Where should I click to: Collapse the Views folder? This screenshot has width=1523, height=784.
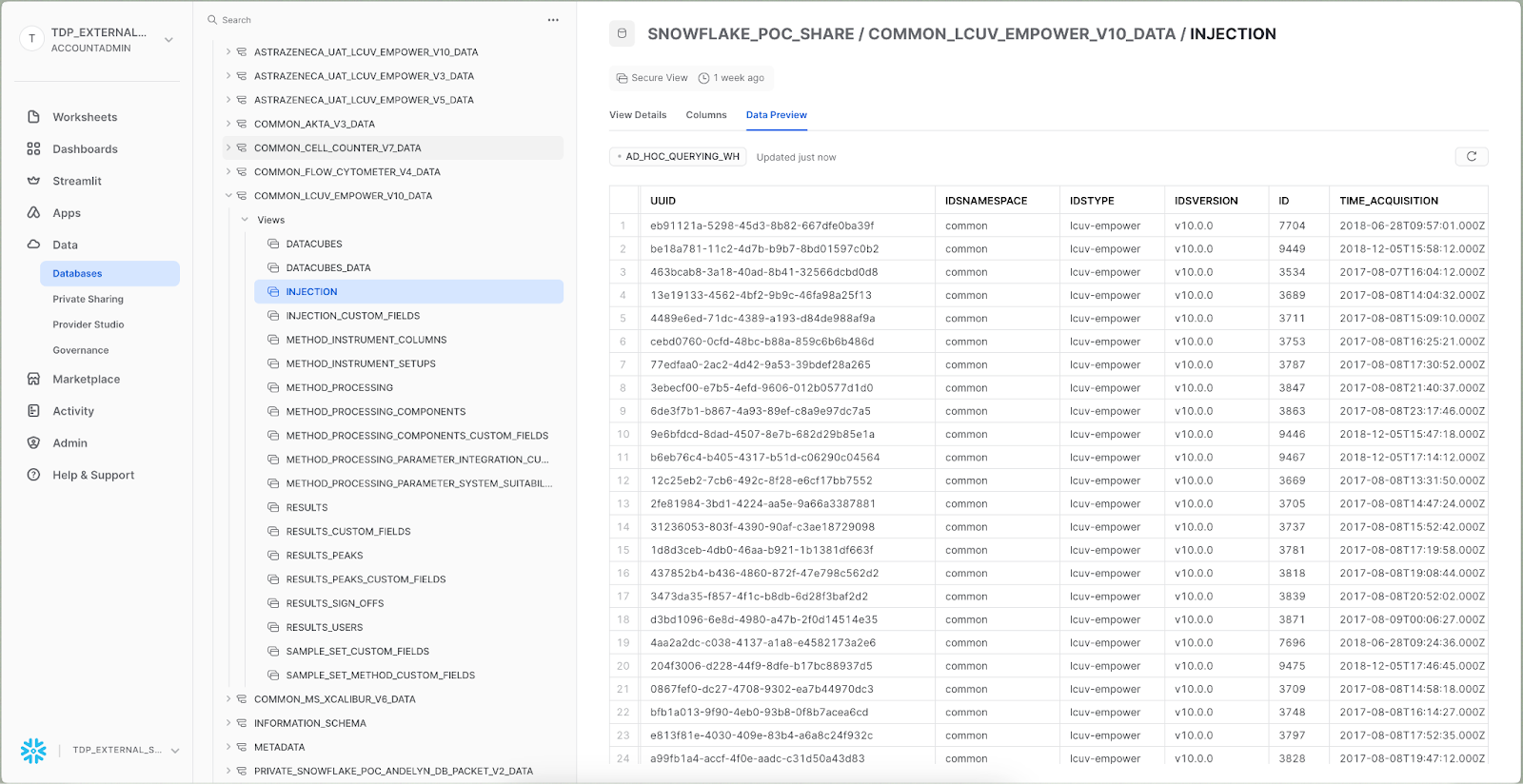coord(245,220)
